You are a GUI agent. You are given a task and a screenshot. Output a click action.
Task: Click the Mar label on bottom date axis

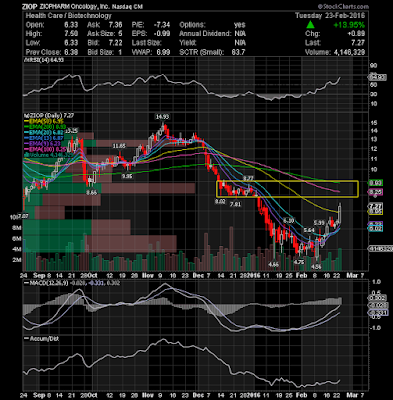pos(352,395)
